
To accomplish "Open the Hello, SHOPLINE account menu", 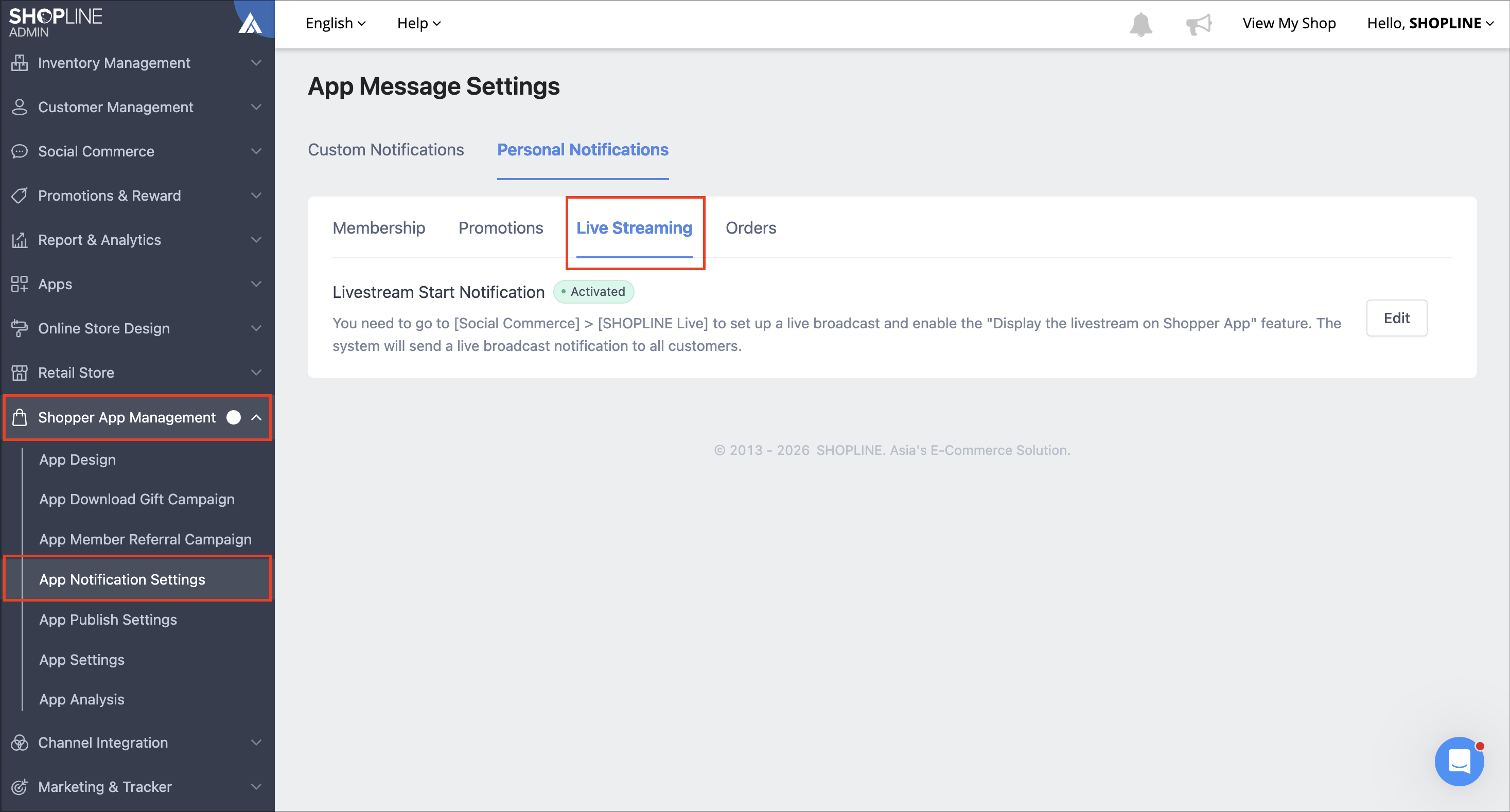I will point(1430,24).
